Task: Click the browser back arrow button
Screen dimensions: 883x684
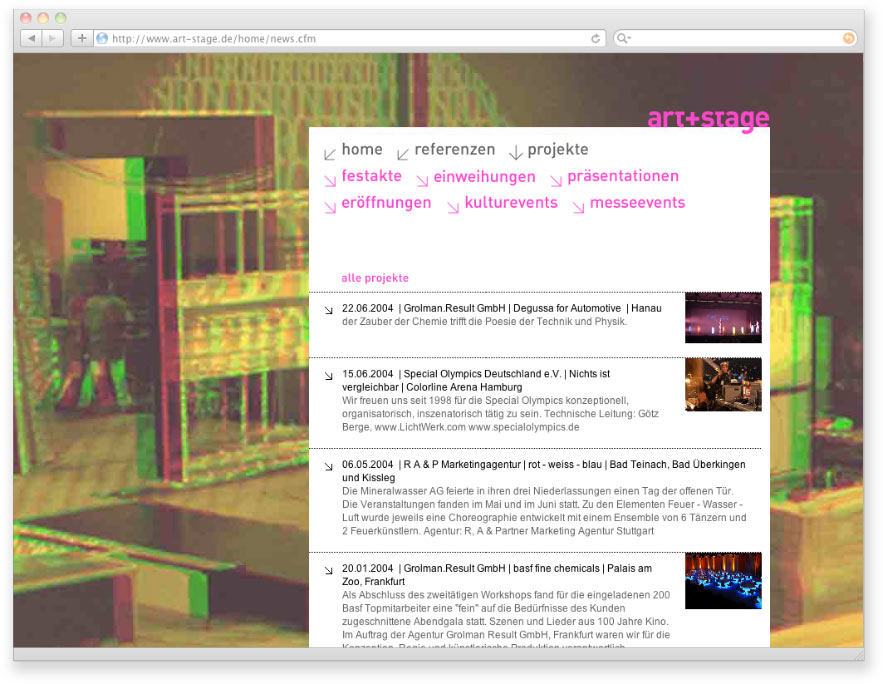Action: click(30, 38)
